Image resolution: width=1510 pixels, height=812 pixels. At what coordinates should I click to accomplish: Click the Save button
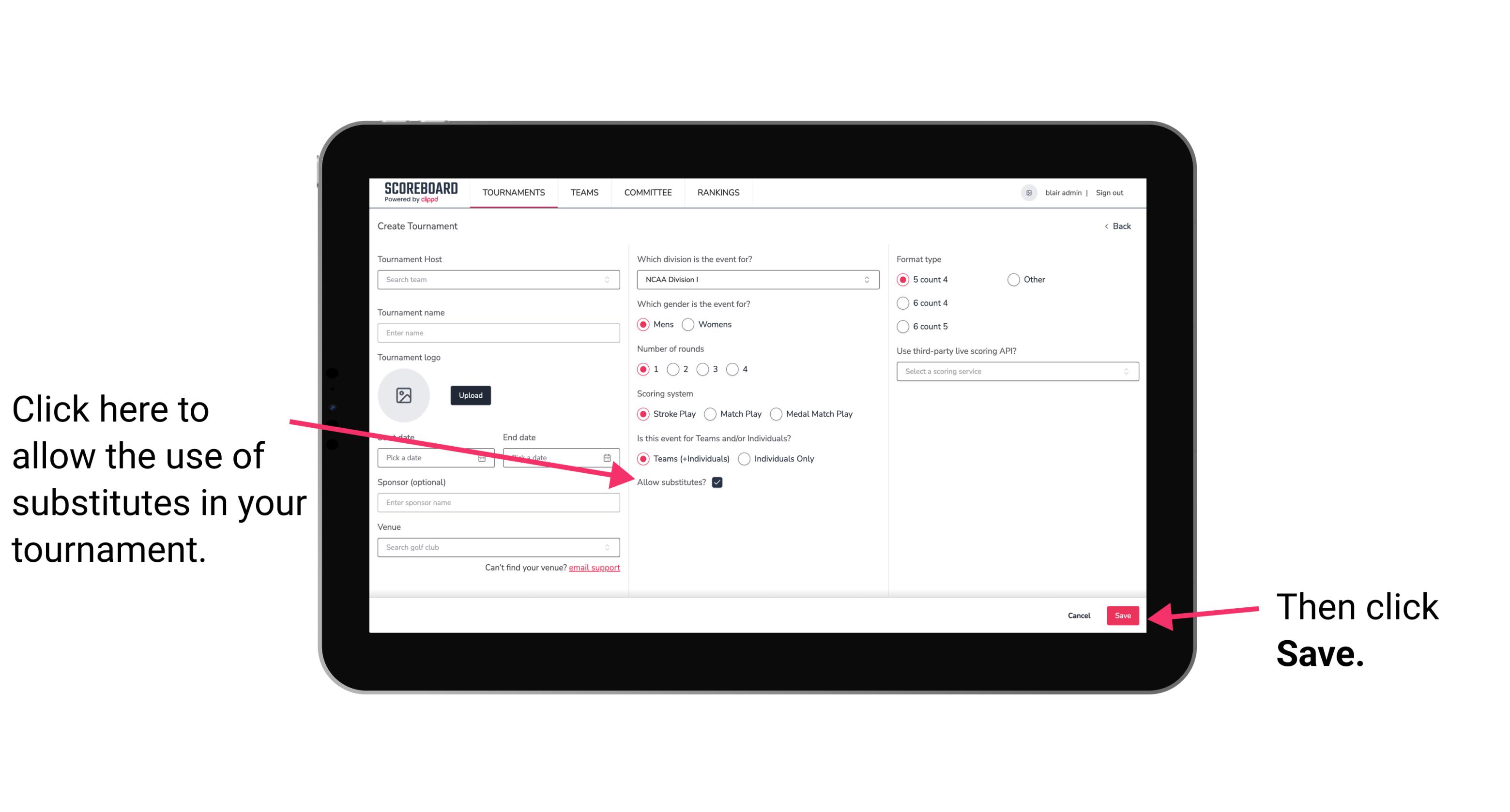click(1123, 614)
